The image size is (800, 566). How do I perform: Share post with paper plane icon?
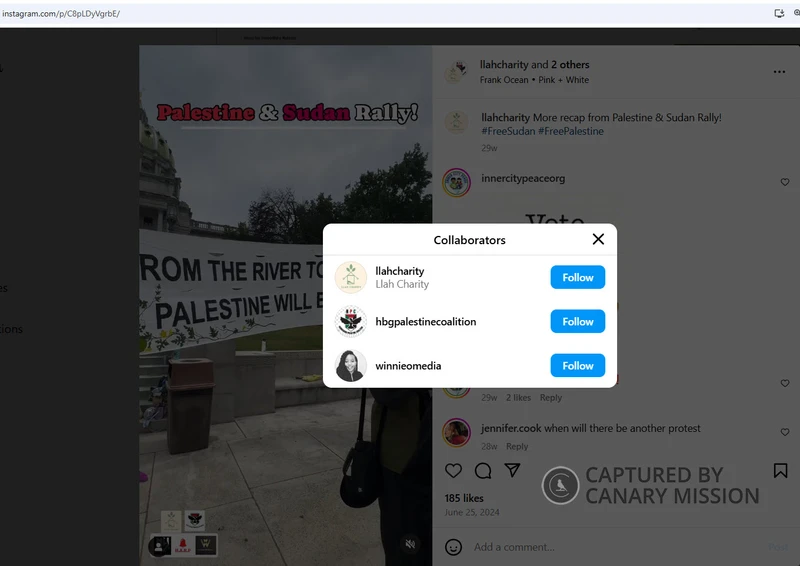[x=512, y=470]
